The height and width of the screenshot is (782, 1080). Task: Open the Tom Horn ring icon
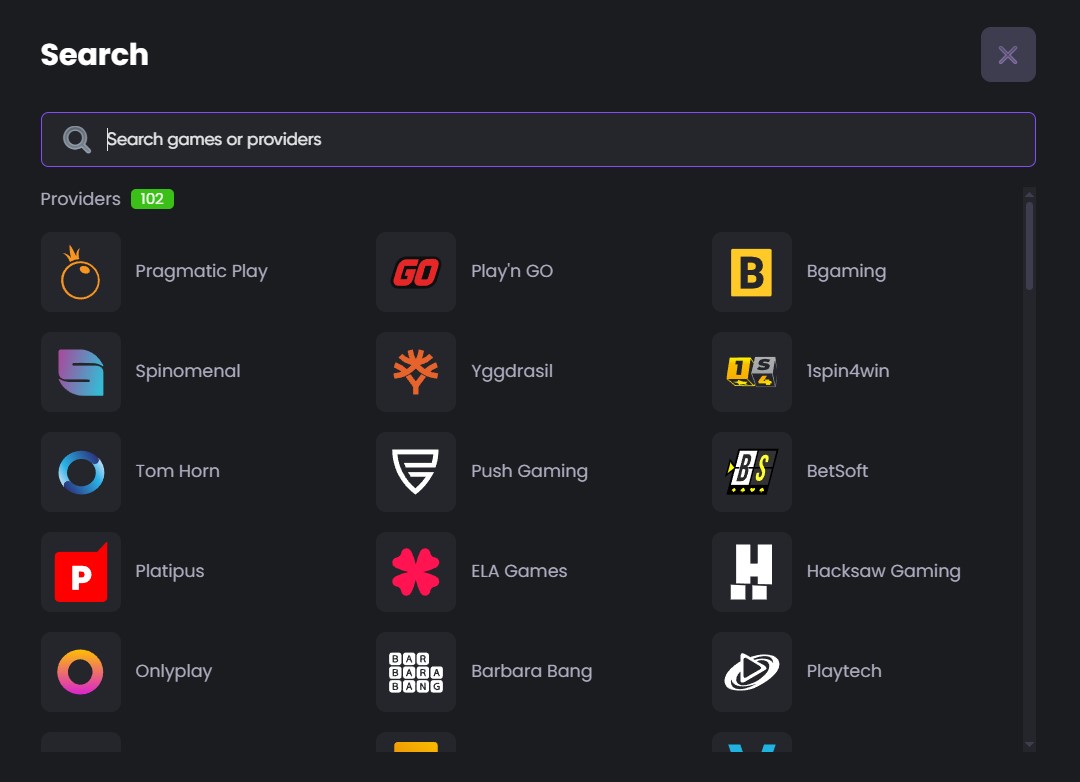[x=81, y=472]
